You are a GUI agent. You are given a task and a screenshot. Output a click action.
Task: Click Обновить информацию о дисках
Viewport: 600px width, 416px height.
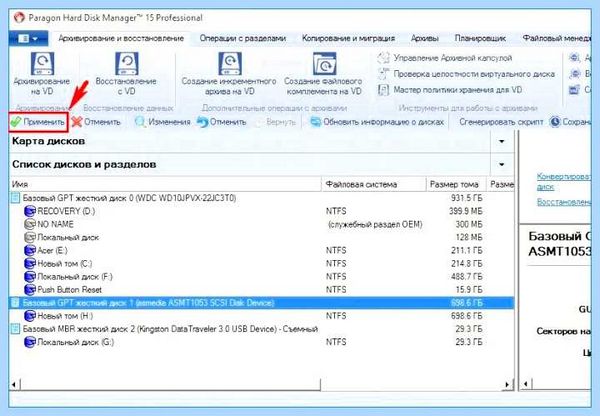coord(377,122)
